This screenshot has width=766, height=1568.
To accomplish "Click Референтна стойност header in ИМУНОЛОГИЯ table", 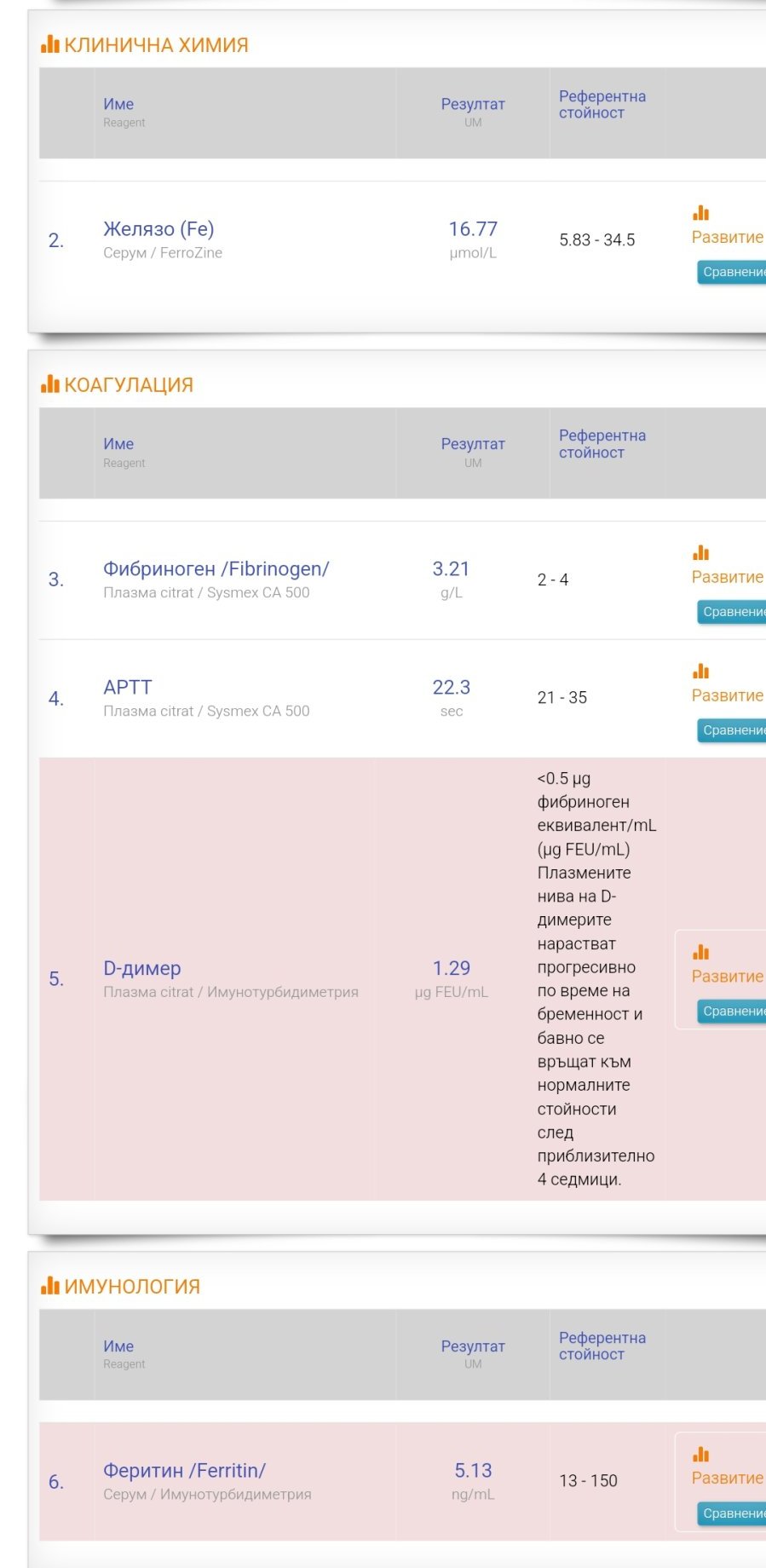I will click(x=602, y=1346).
